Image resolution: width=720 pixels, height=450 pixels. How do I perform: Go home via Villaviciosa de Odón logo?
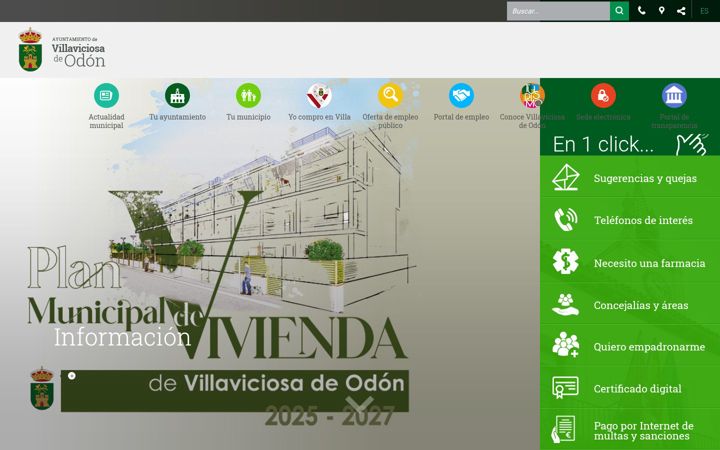click(x=62, y=50)
